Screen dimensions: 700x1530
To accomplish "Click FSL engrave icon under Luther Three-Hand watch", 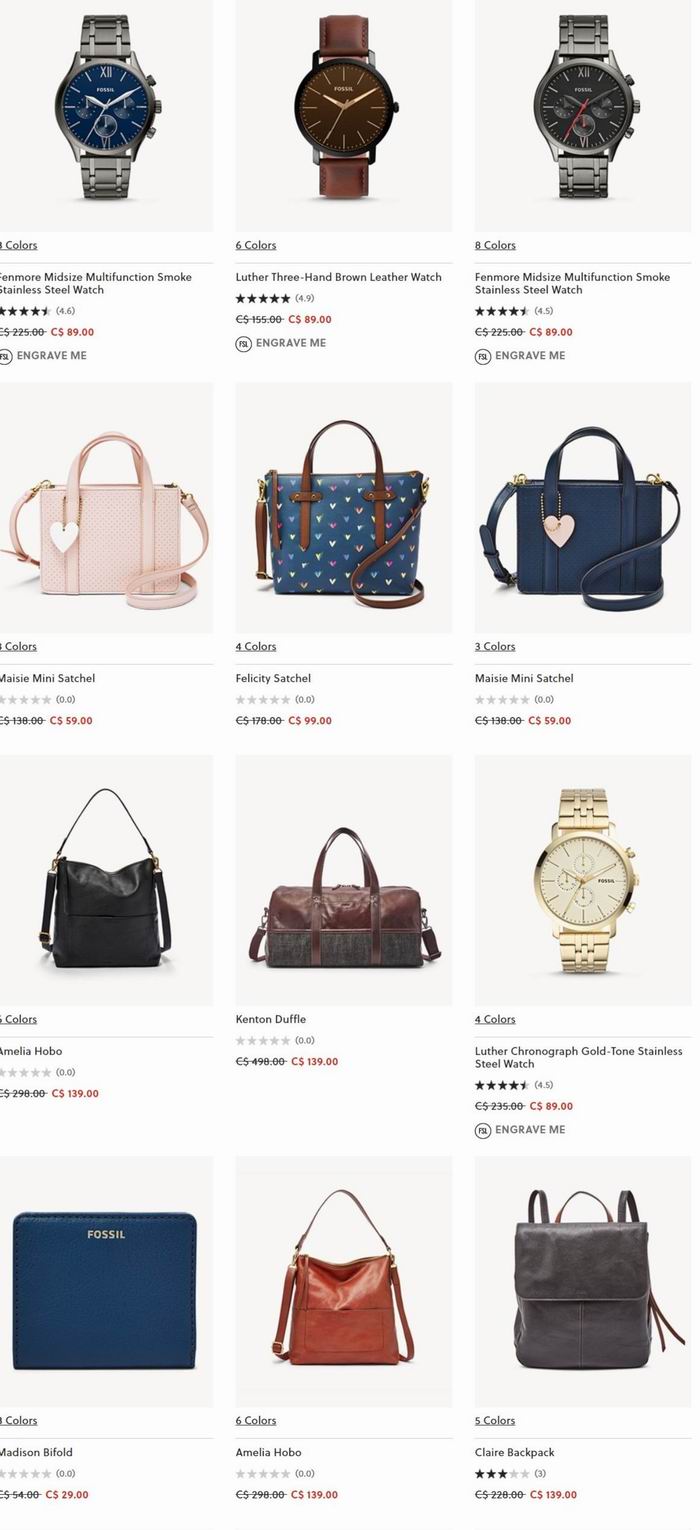I will tap(243, 343).
